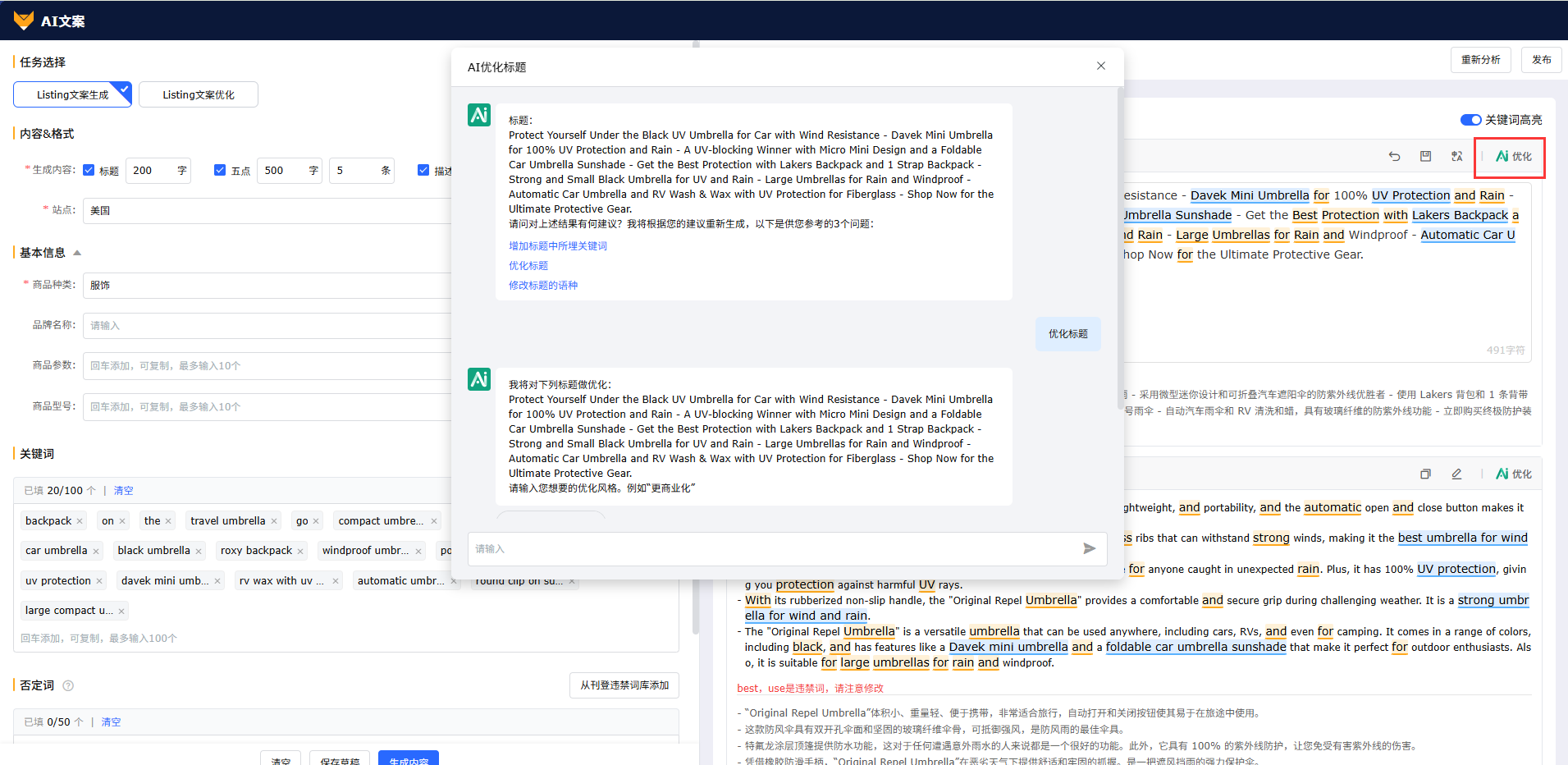This screenshot has height=765, width=1568.
Task: Open the 否定词 help question mark icon
Action: pyautogui.click(x=68, y=685)
